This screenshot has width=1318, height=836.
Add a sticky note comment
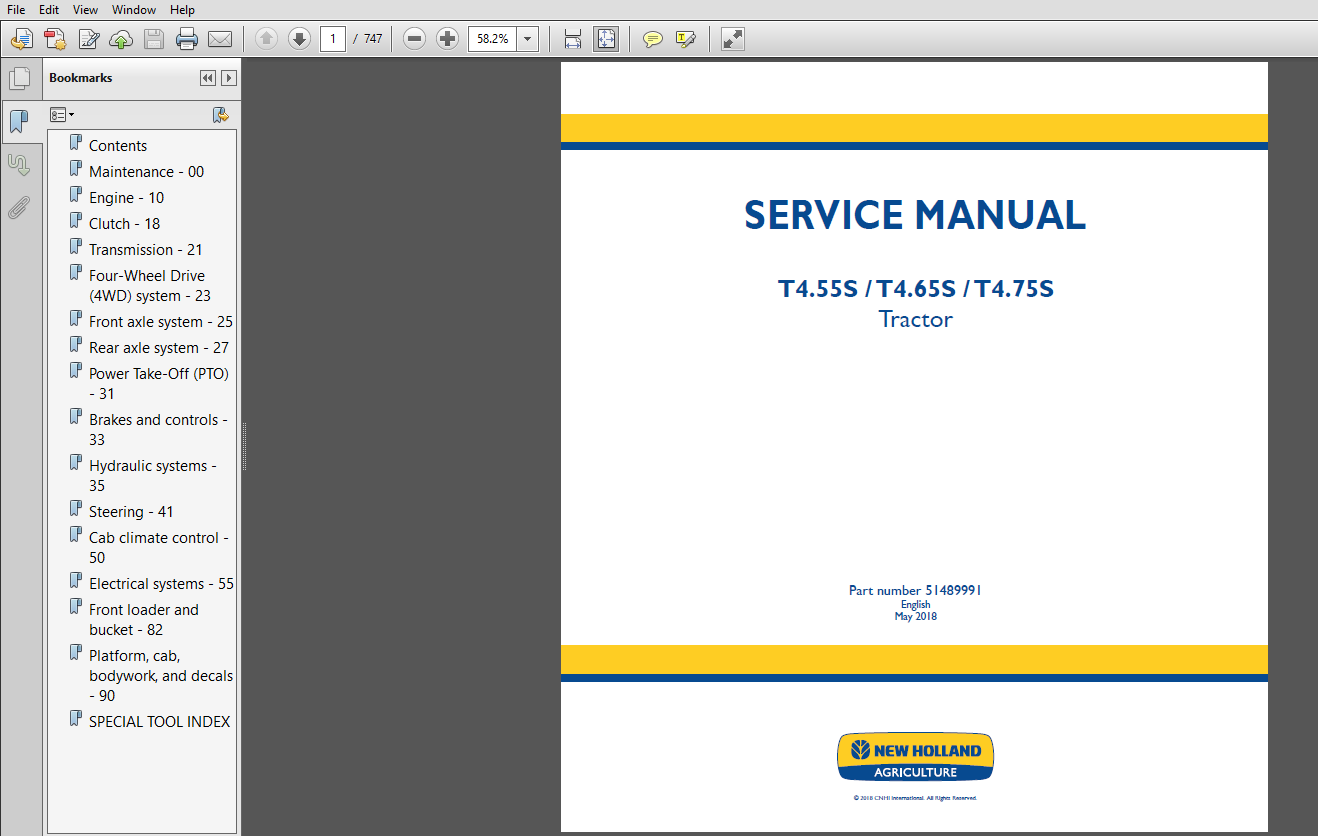653,39
